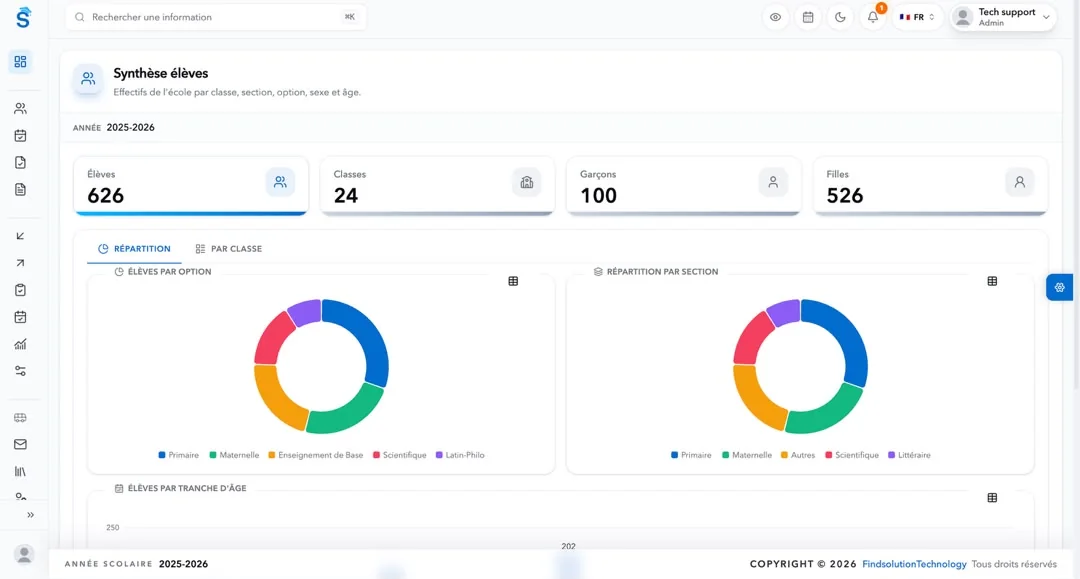Open the Tech support Admin user menu
Image resolution: width=1080 pixels, height=579 pixels.
pyautogui.click(x=1003, y=17)
